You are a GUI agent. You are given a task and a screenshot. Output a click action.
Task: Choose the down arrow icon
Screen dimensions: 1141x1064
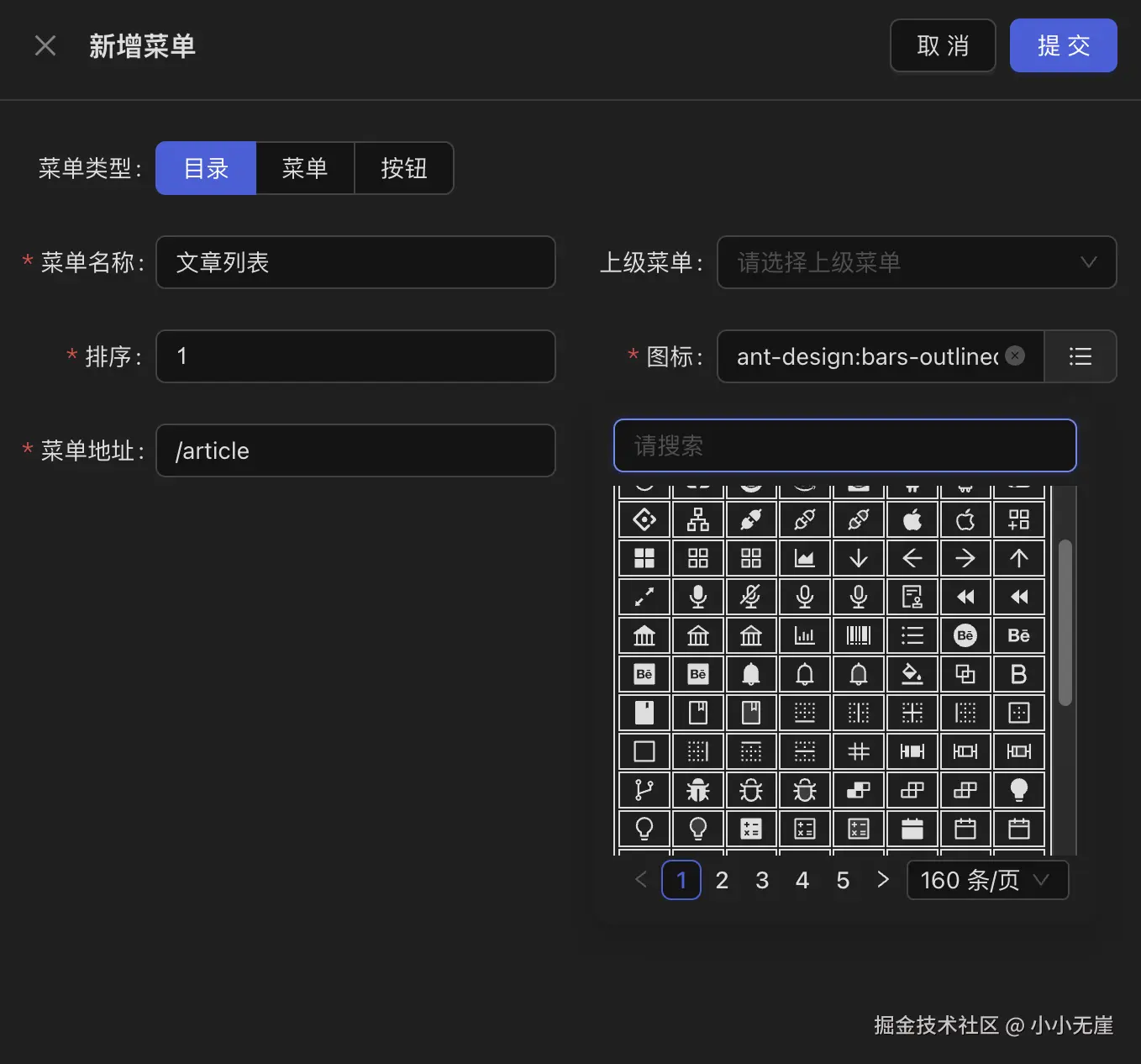click(x=859, y=558)
